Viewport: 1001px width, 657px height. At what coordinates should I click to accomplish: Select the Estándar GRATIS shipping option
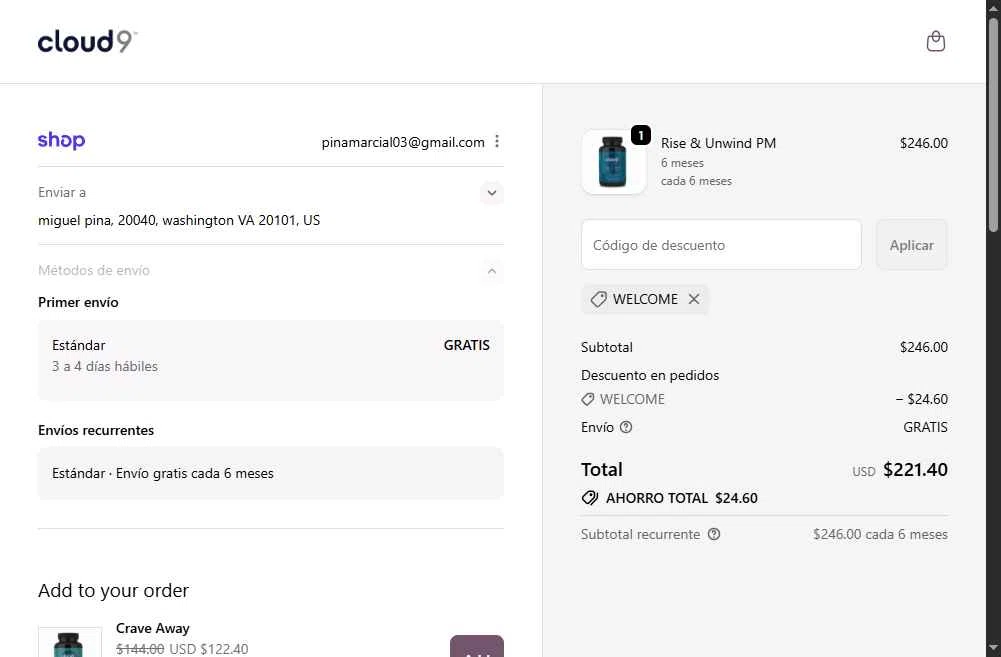tap(271, 360)
